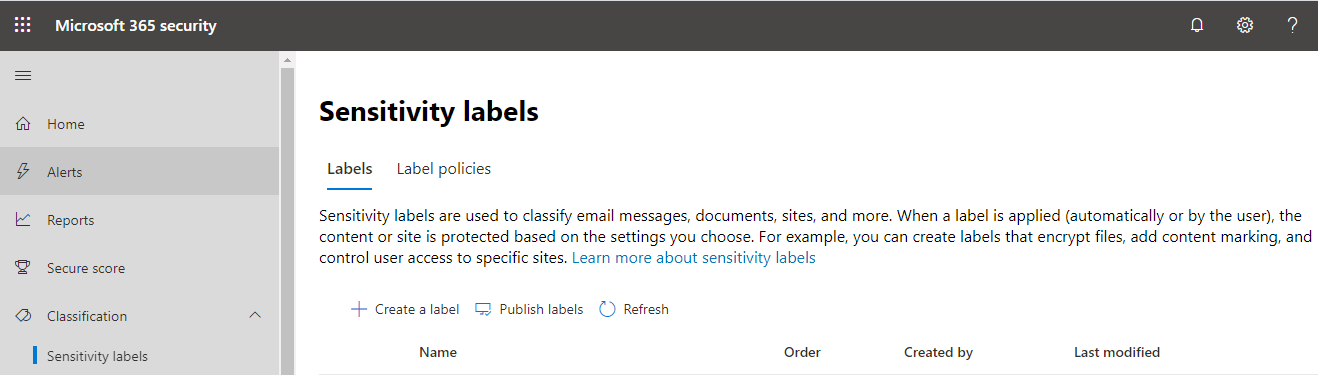Open the settings gear icon
The height and width of the screenshot is (375, 1318).
pos(1245,25)
